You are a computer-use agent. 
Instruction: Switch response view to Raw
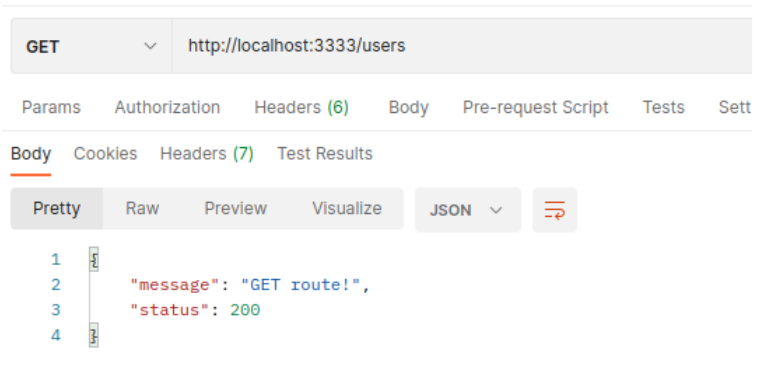click(142, 208)
